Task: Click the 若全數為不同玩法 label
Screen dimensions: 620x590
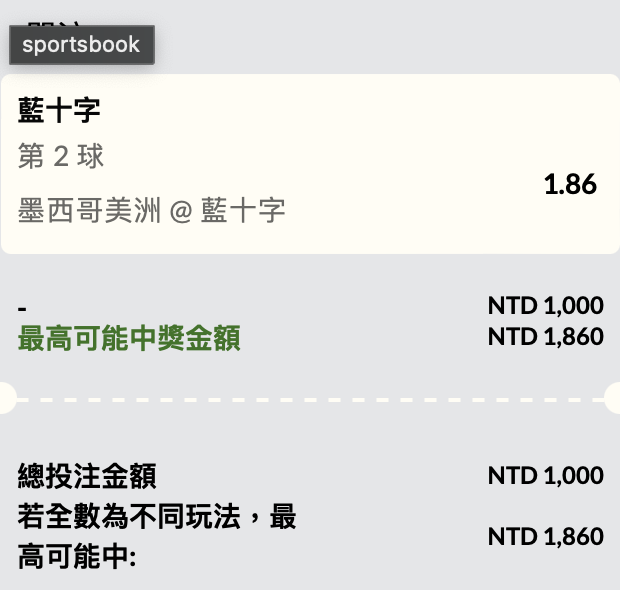Action: [x=157, y=517]
